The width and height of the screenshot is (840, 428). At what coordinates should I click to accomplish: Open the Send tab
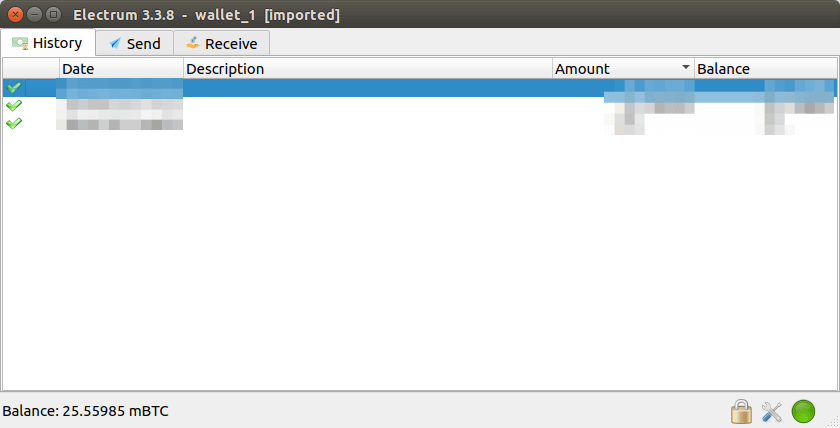point(134,44)
